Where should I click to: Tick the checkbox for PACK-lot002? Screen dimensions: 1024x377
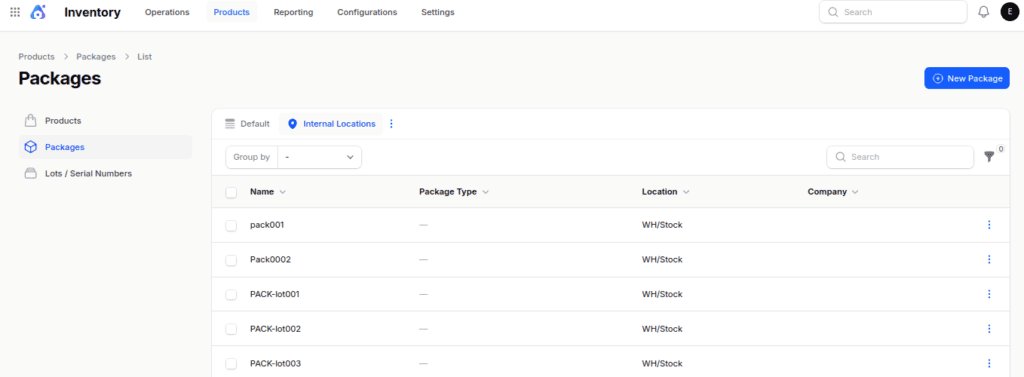tap(231, 329)
